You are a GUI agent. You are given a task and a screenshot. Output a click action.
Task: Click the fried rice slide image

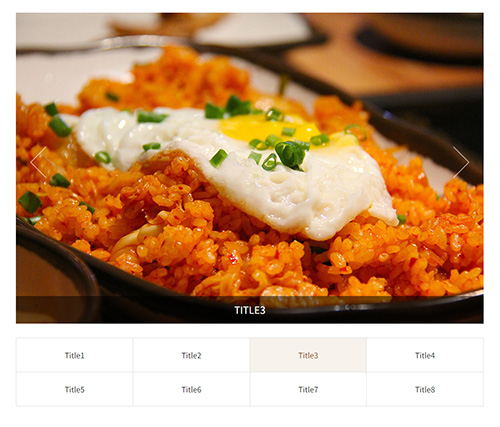click(250, 168)
